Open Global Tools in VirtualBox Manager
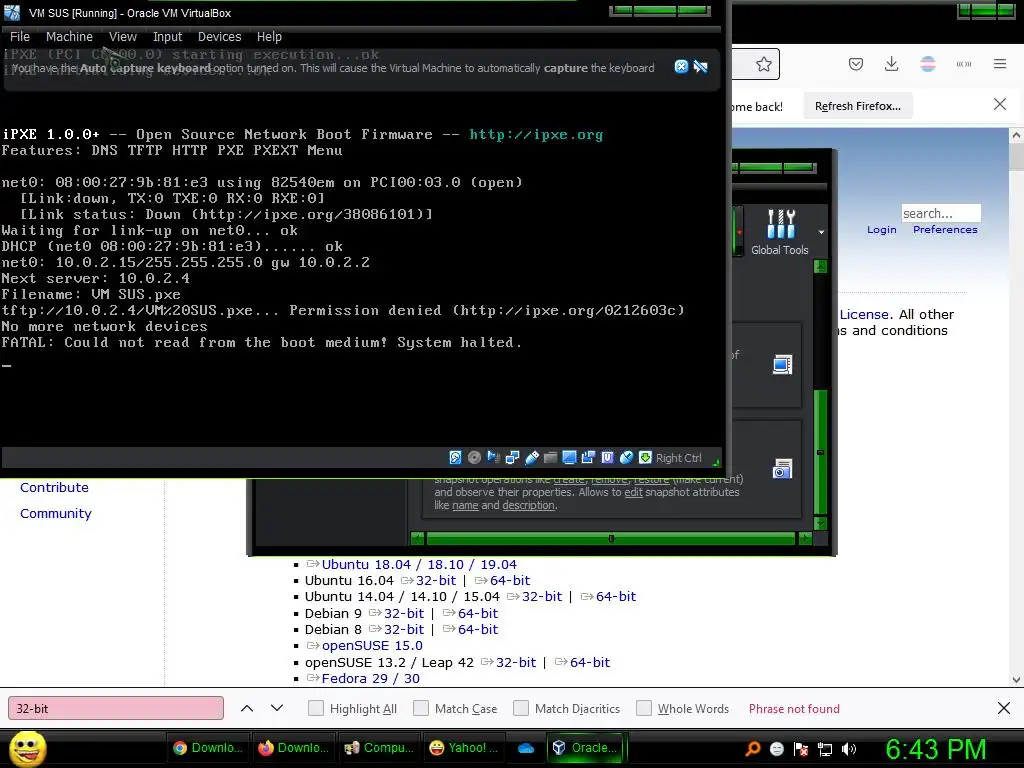1024x768 pixels. pyautogui.click(x=780, y=232)
